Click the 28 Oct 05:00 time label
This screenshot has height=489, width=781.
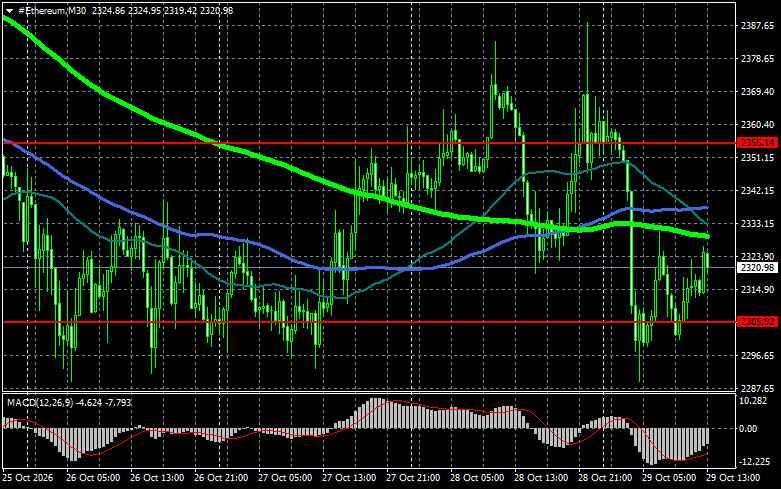coord(477,478)
